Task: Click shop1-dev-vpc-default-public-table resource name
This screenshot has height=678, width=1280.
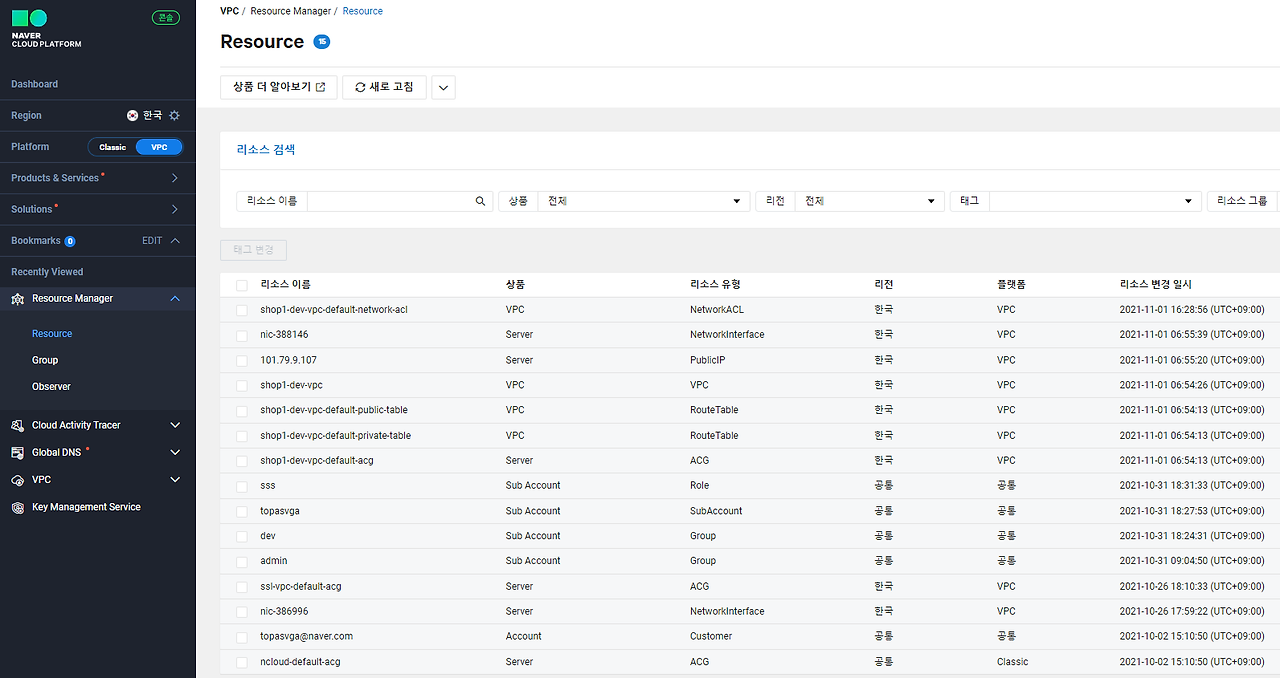Action: (334, 410)
